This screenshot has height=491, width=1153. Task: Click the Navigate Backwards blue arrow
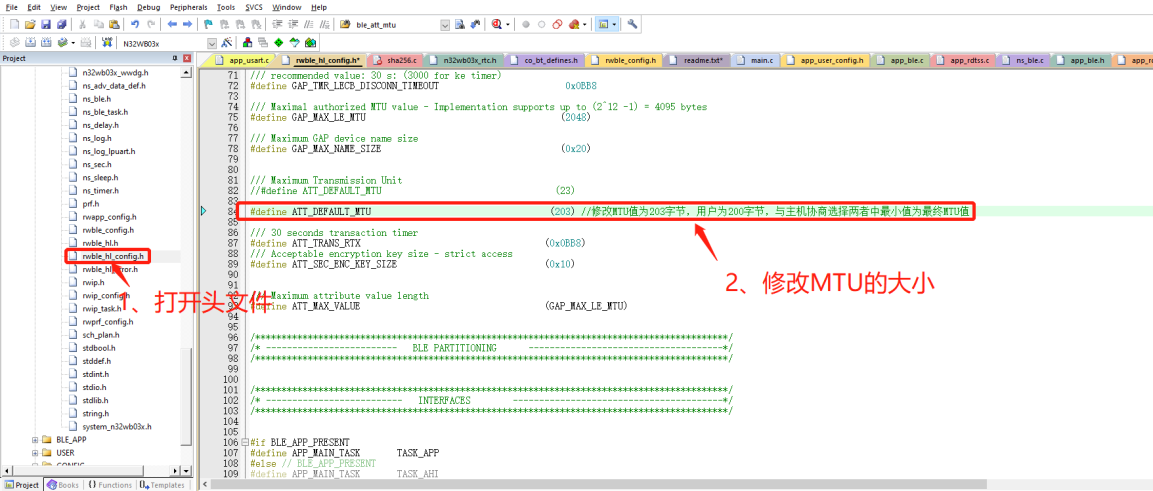tap(172, 24)
